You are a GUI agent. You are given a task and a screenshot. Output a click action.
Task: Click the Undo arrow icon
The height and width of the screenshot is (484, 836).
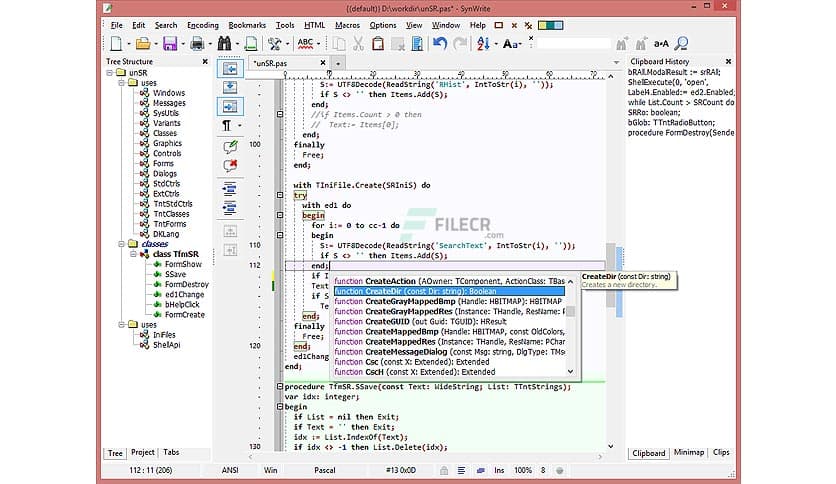coord(440,44)
